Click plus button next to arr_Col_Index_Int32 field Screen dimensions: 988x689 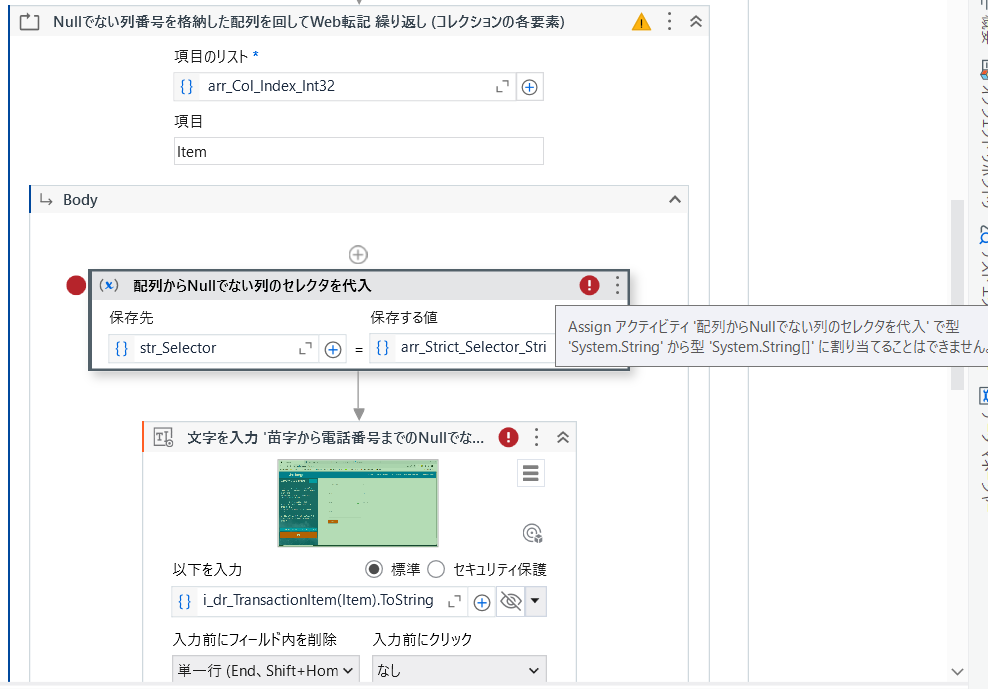(529, 87)
